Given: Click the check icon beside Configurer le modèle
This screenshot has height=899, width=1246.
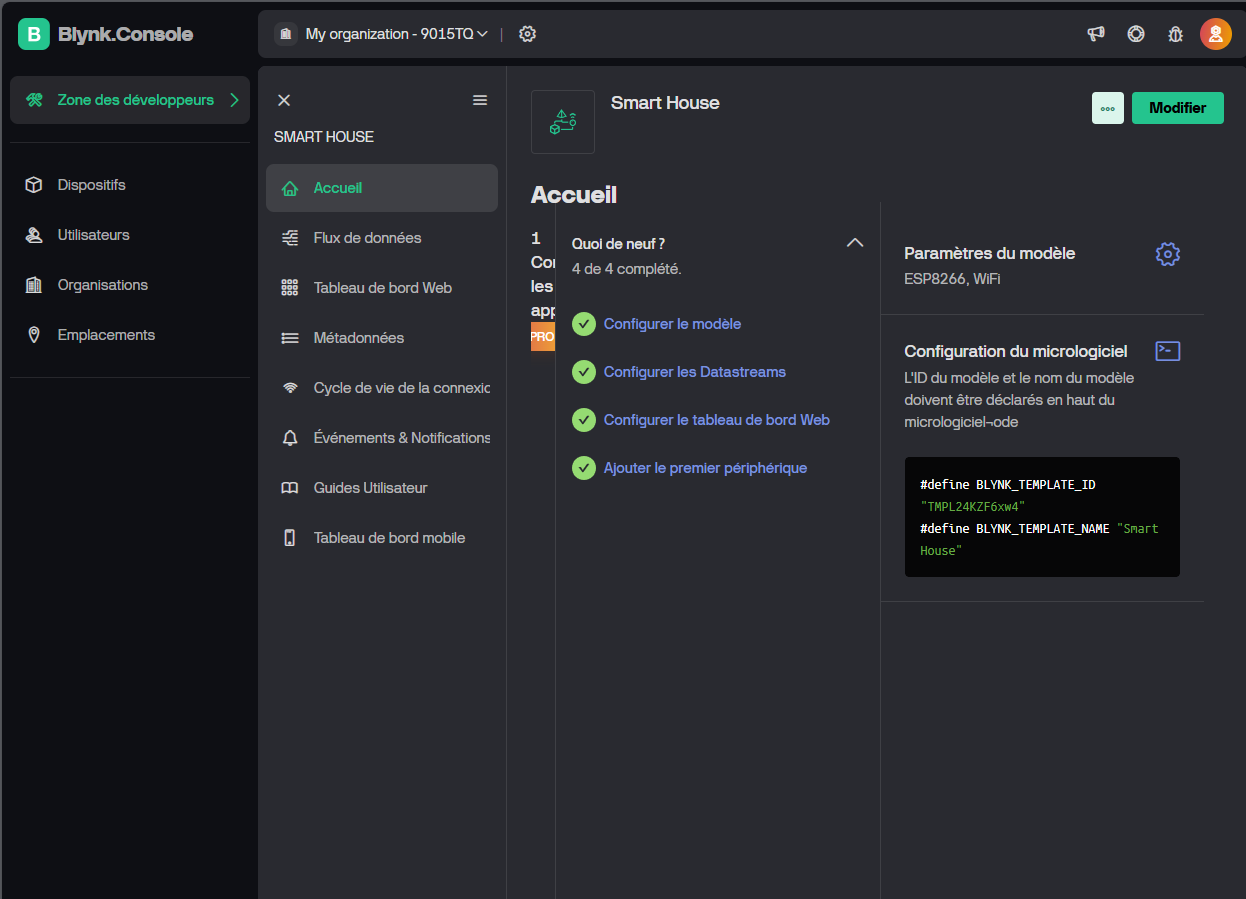Looking at the screenshot, I should click(x=584, y=324).
